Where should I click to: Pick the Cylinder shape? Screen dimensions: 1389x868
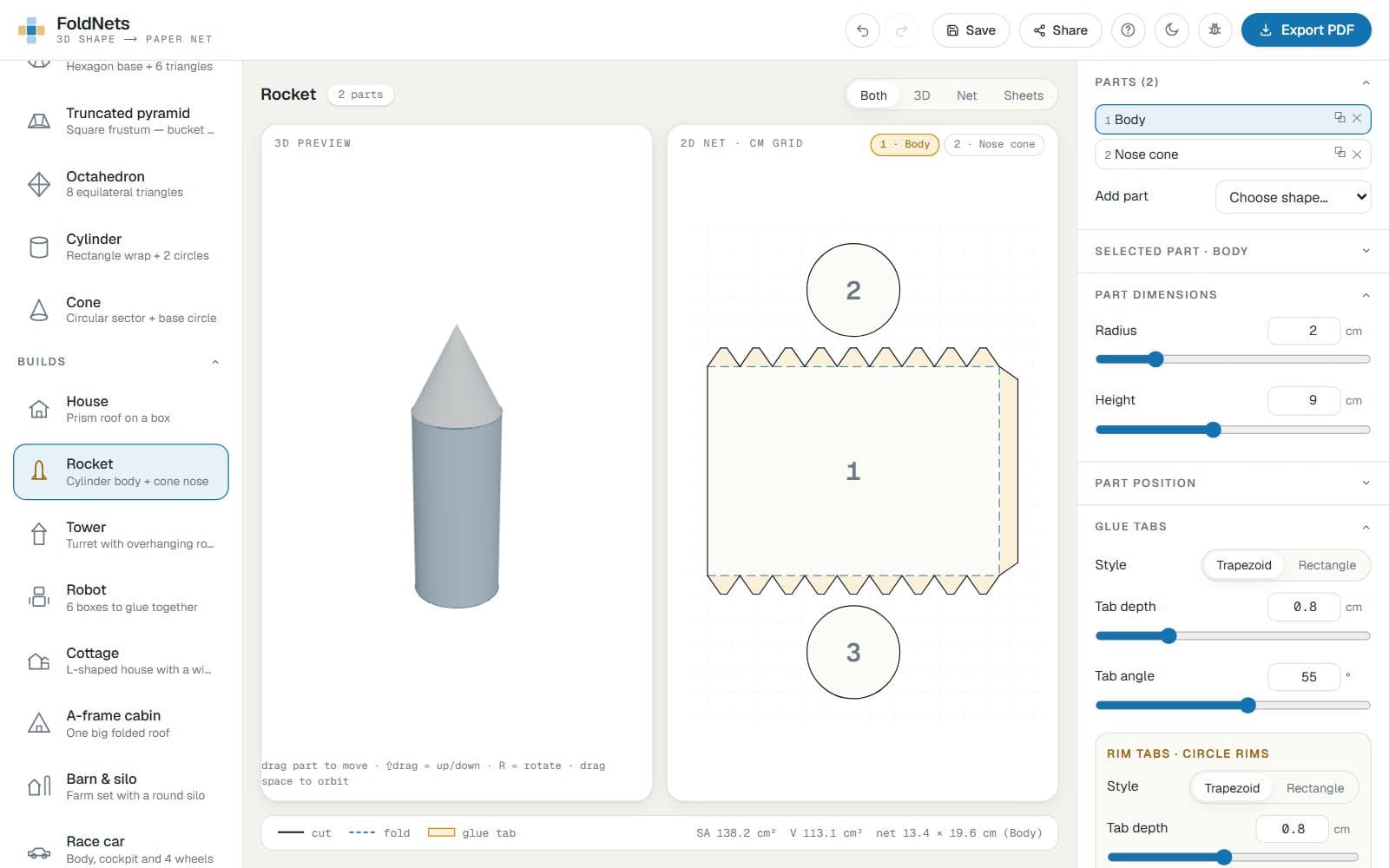coord(121,247)
